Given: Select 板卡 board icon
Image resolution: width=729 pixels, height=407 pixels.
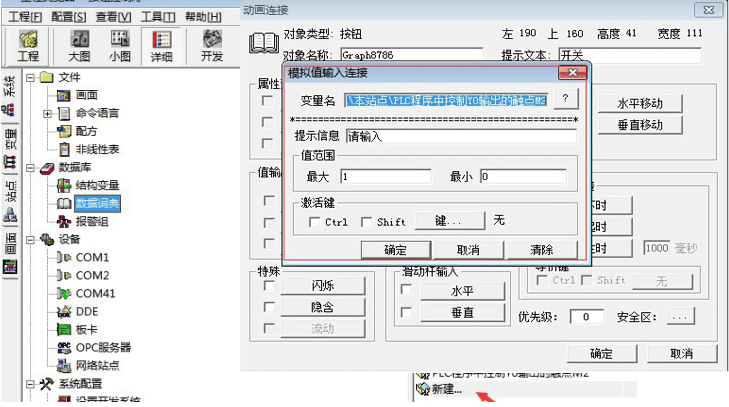Looking at the screenshot, I should pyautogui.click(x=64, y=330).
